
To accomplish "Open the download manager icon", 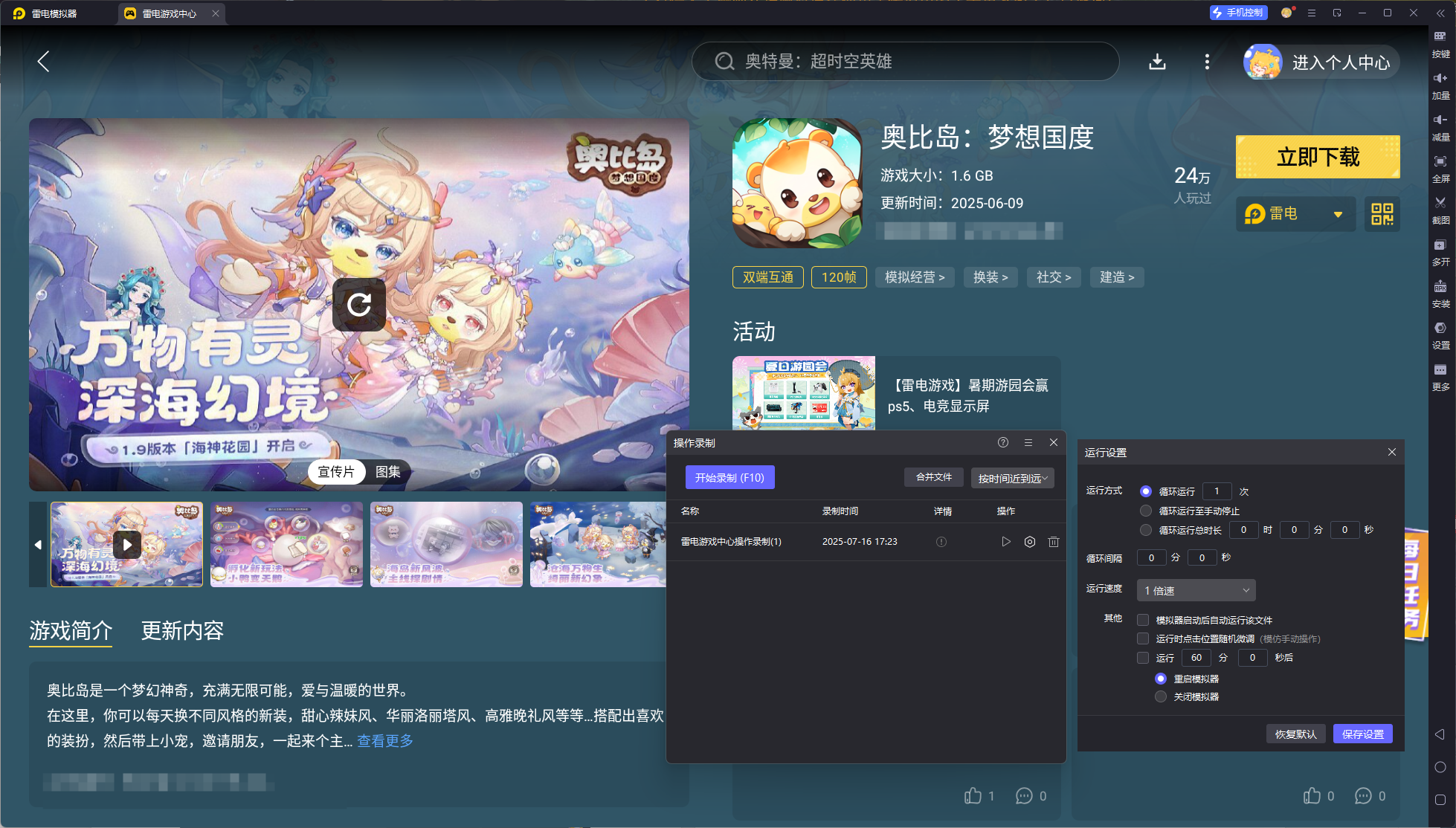I will 1157,62.
